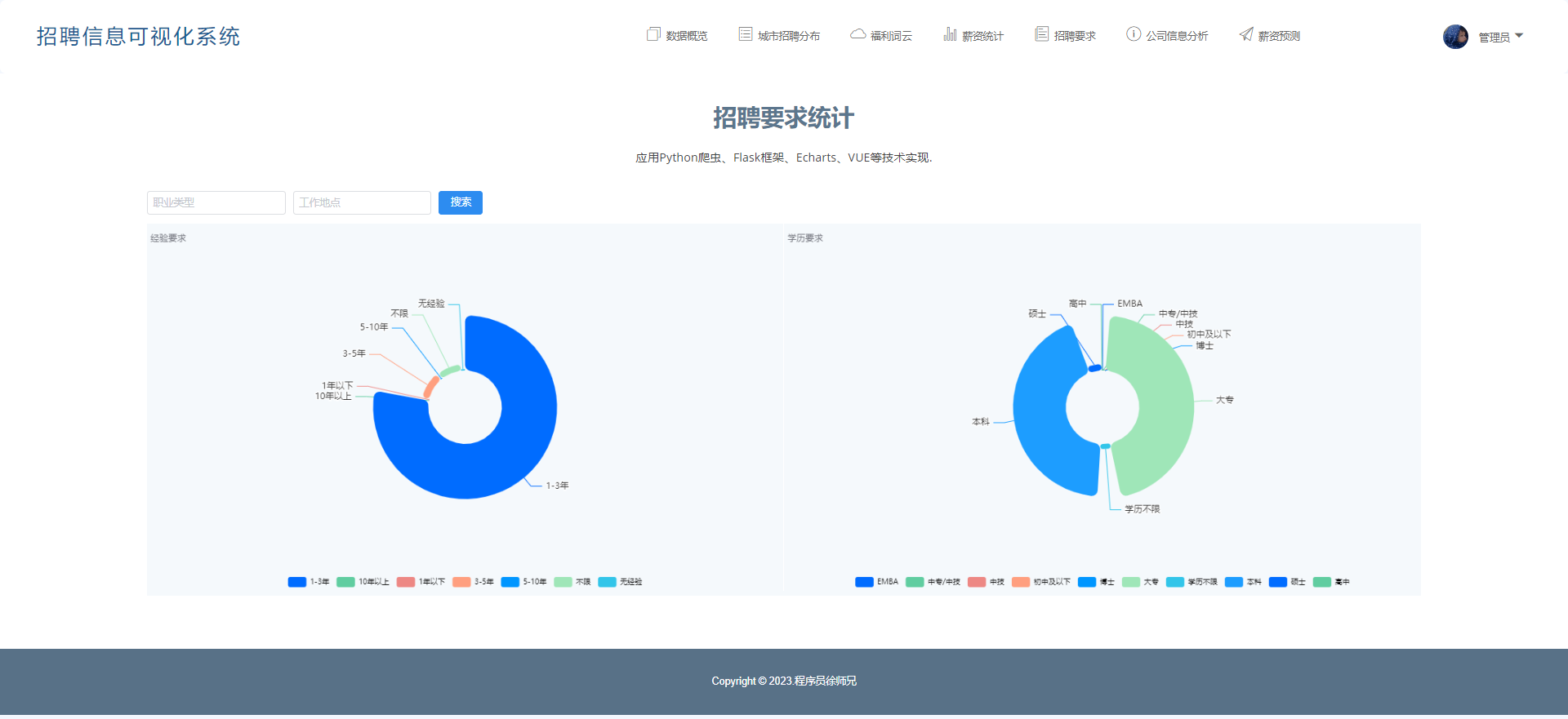The width and height of the screenshot is (1568, 719).
Task: Toggle the 3-5年 legend entry
Action: [x=473, y=582]
